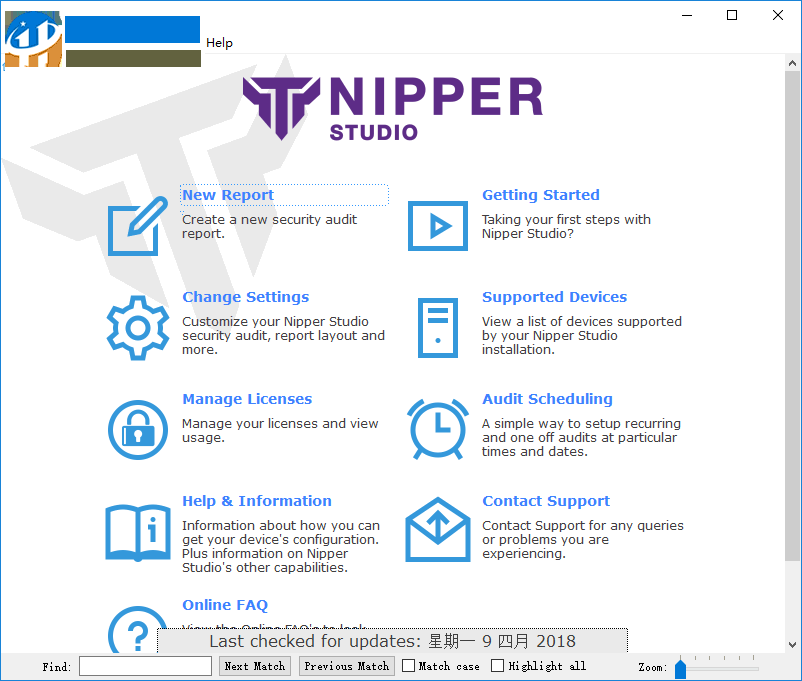Click the Next Match button

255,666
